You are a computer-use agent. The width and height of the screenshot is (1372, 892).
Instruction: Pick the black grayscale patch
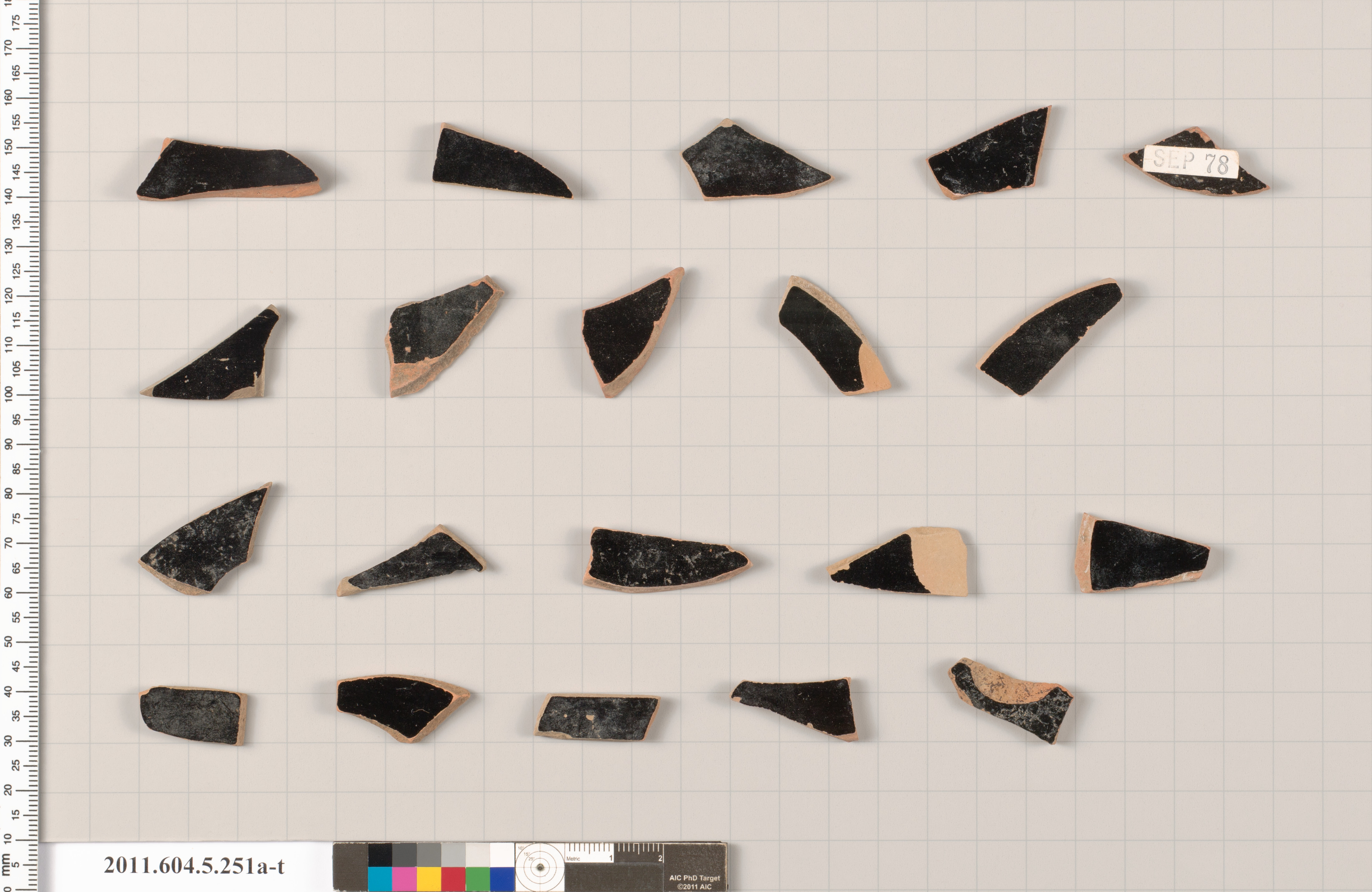point(380,855)
